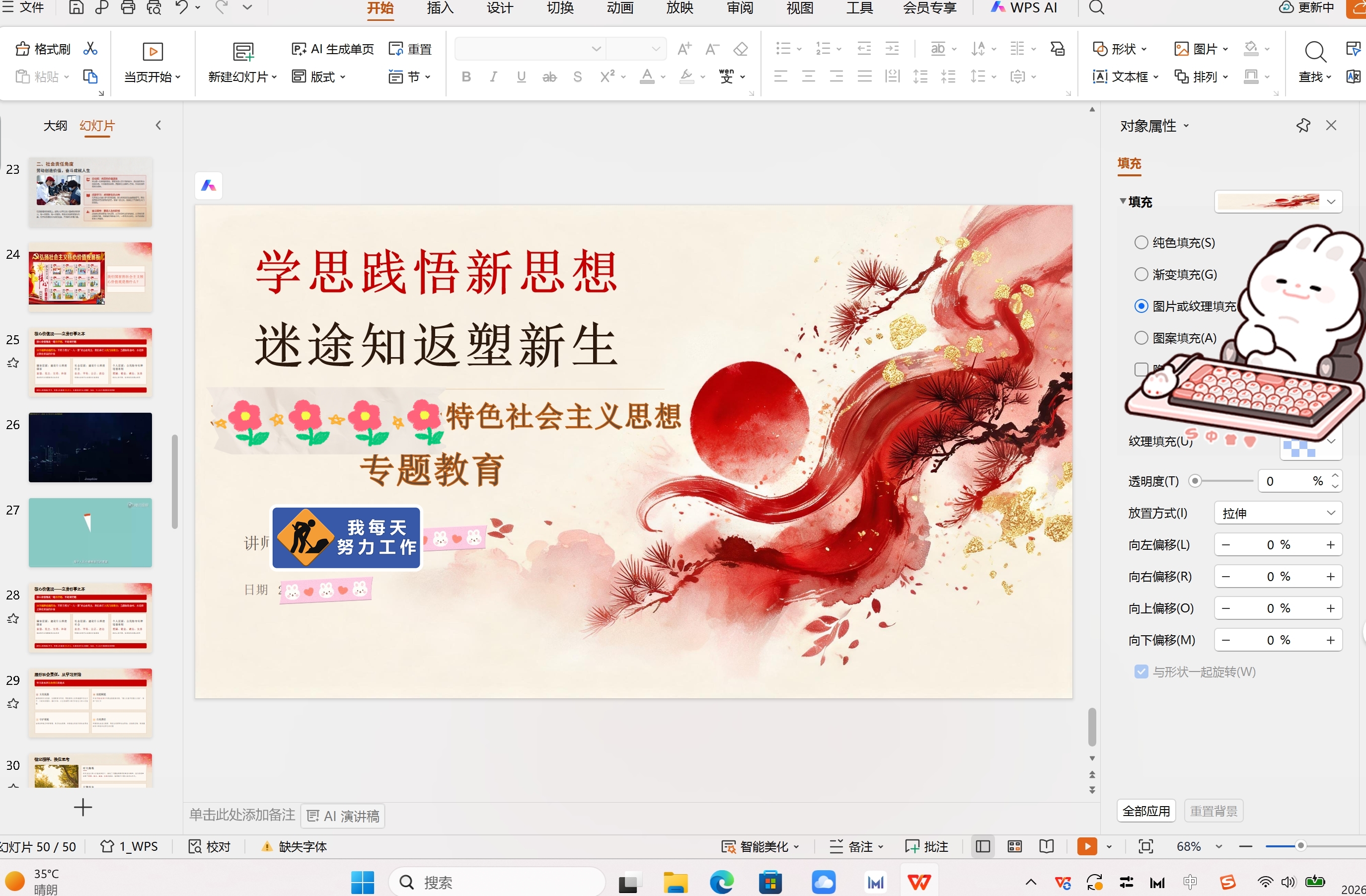Select slide 26 thumbnail
The width and height of the screenshot is (1366, 896).
90,447
